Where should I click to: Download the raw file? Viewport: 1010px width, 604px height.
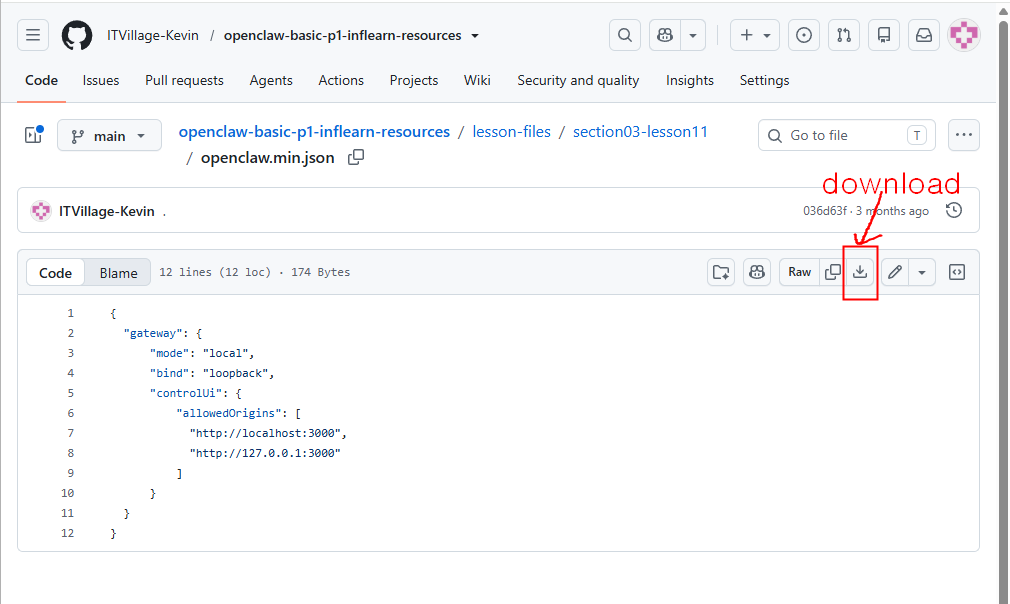coord(860,272)
